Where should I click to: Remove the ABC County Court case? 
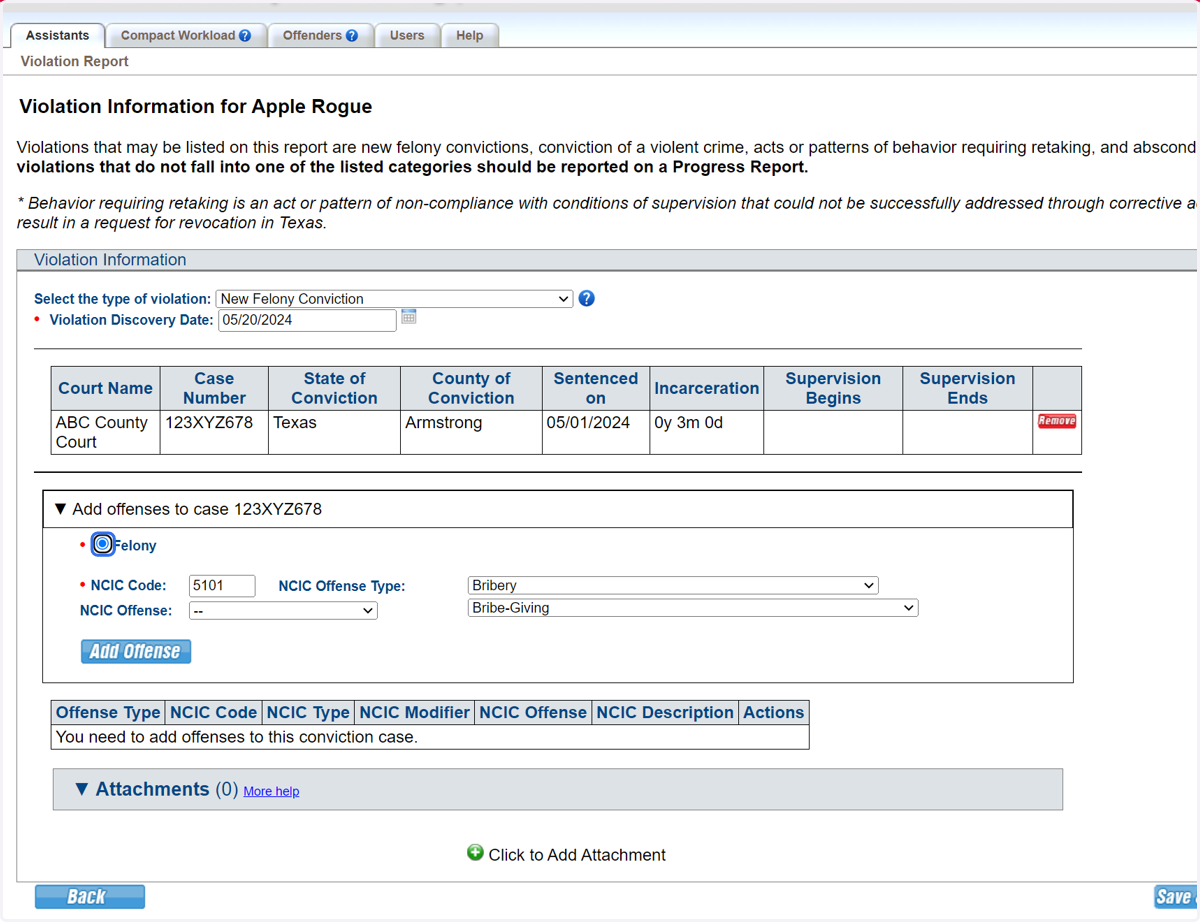click(1056, 421)
